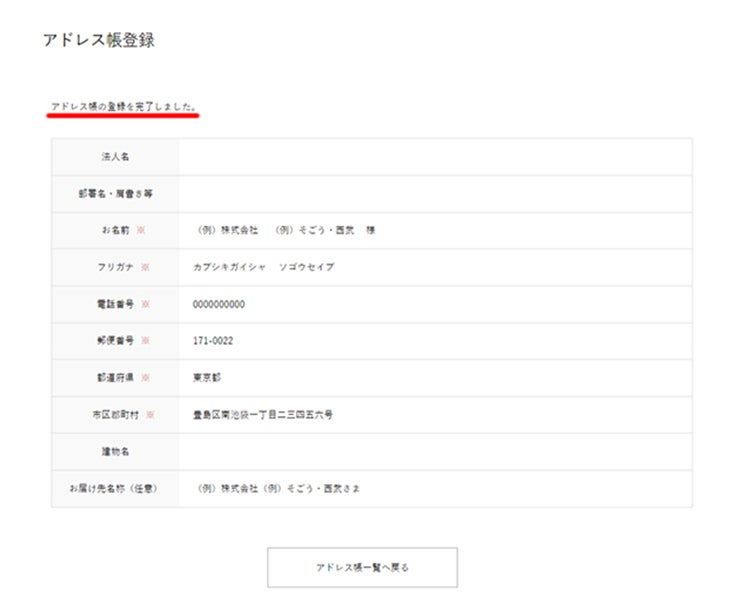Screen dimensions: 750x600
Task: Click the 部署名・肩書き等 row label
Action: (115, 193)
